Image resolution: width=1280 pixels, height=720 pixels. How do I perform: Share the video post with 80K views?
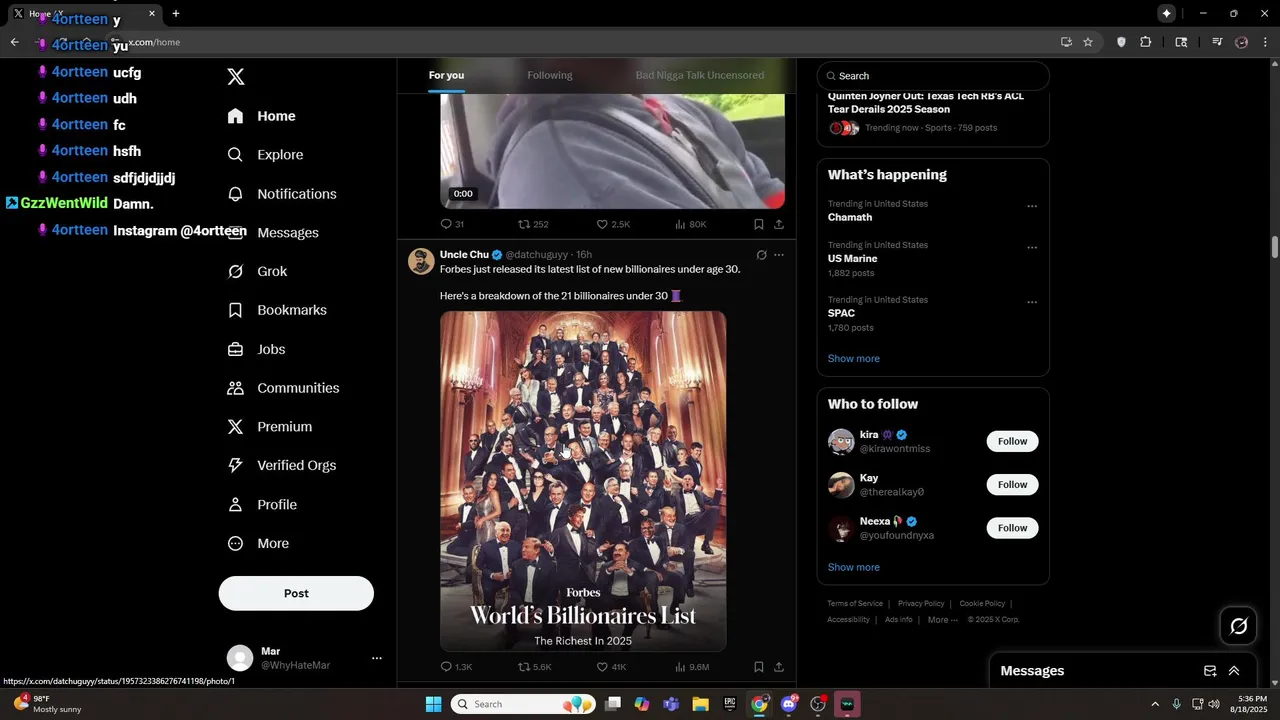(779, 224)
